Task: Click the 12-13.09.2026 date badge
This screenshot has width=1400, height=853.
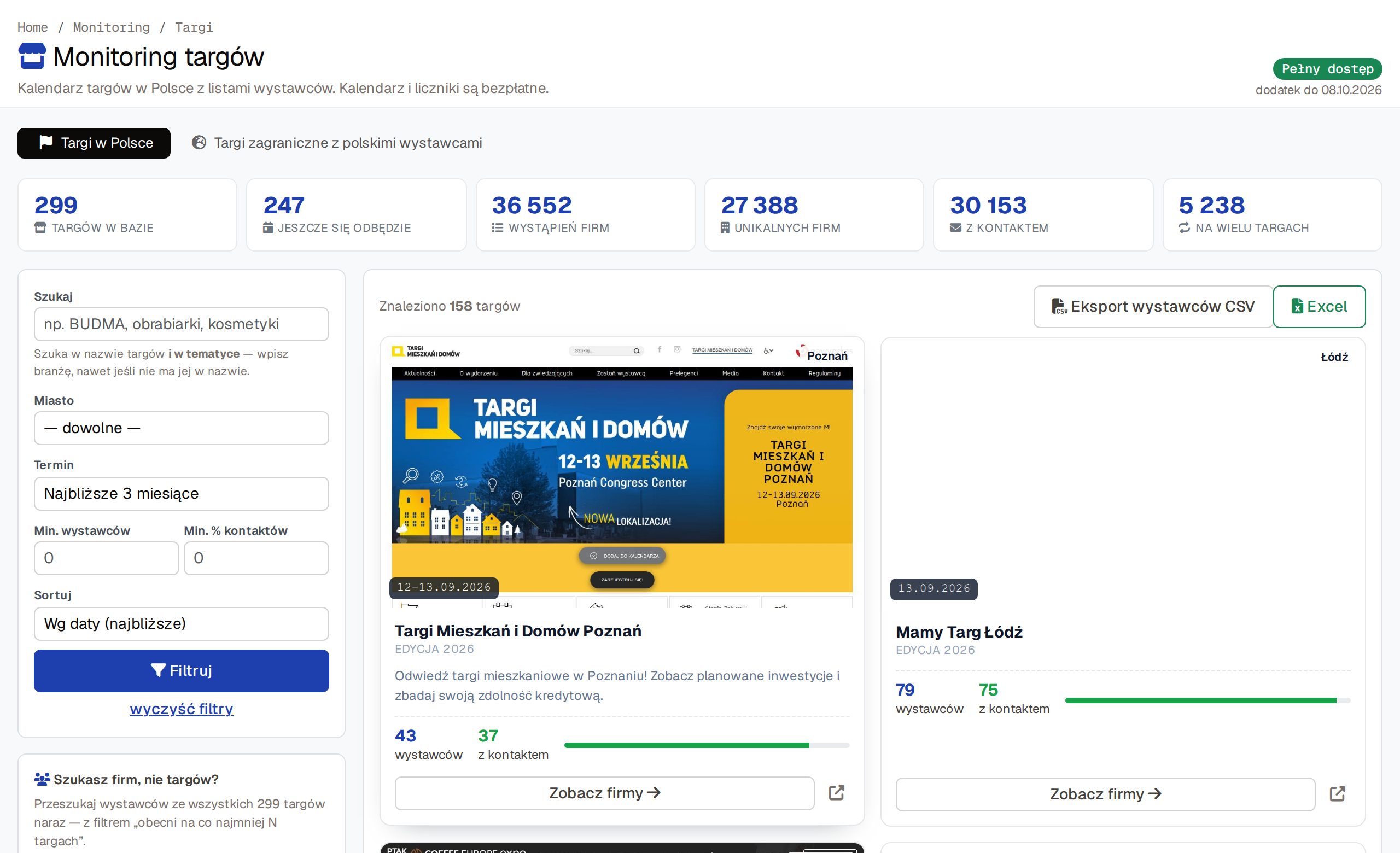Action: coord(444,587)
